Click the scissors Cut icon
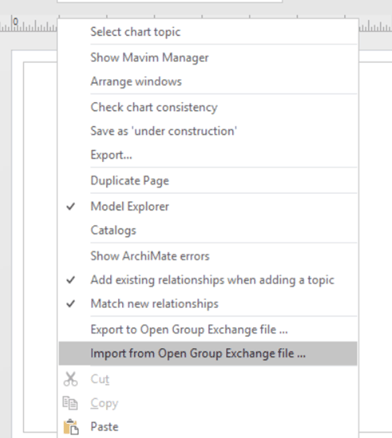The image size is (392, 438). click(x=70, y=379)
